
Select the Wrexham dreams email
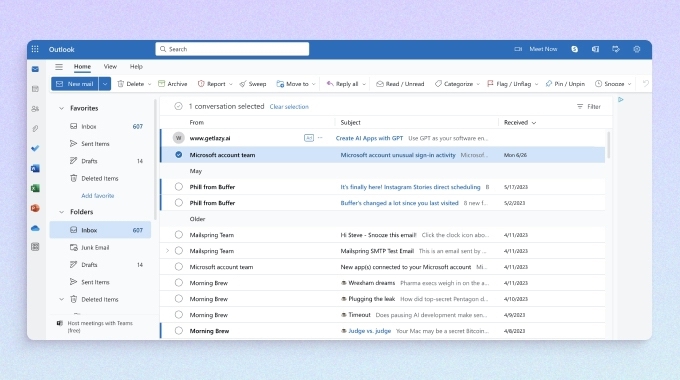click(179, 283)
